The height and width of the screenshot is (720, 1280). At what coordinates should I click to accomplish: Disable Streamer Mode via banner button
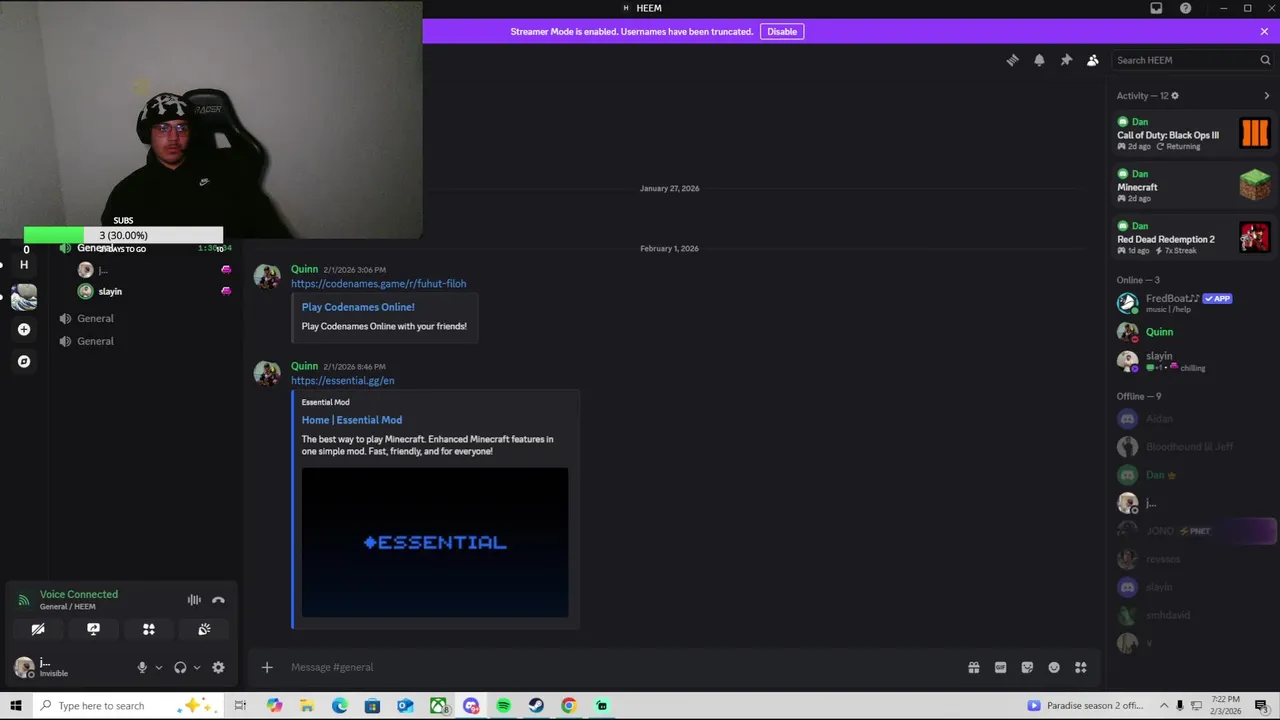(x=782, y=31)
